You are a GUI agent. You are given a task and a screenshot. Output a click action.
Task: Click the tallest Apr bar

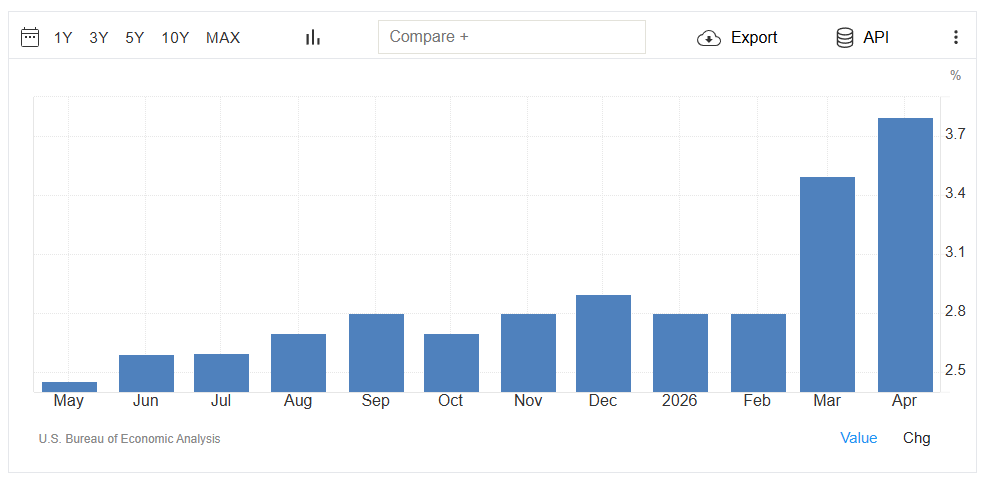click(905, 255)
